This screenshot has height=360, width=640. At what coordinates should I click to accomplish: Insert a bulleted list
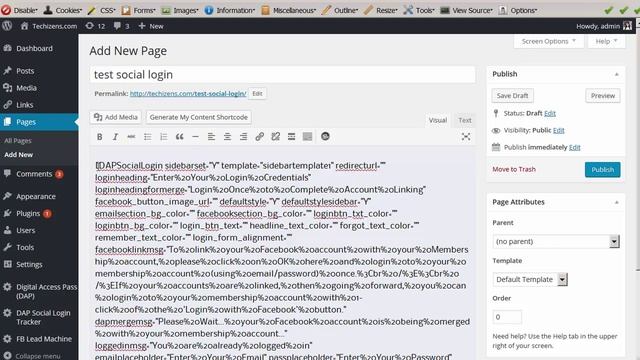coord(147,137)
